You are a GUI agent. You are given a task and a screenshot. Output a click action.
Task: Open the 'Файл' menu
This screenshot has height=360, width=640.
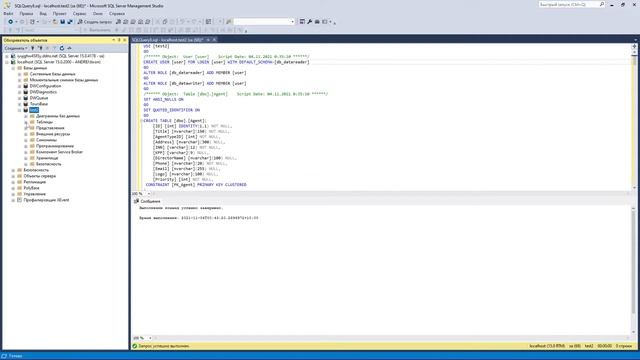point(8,13)
